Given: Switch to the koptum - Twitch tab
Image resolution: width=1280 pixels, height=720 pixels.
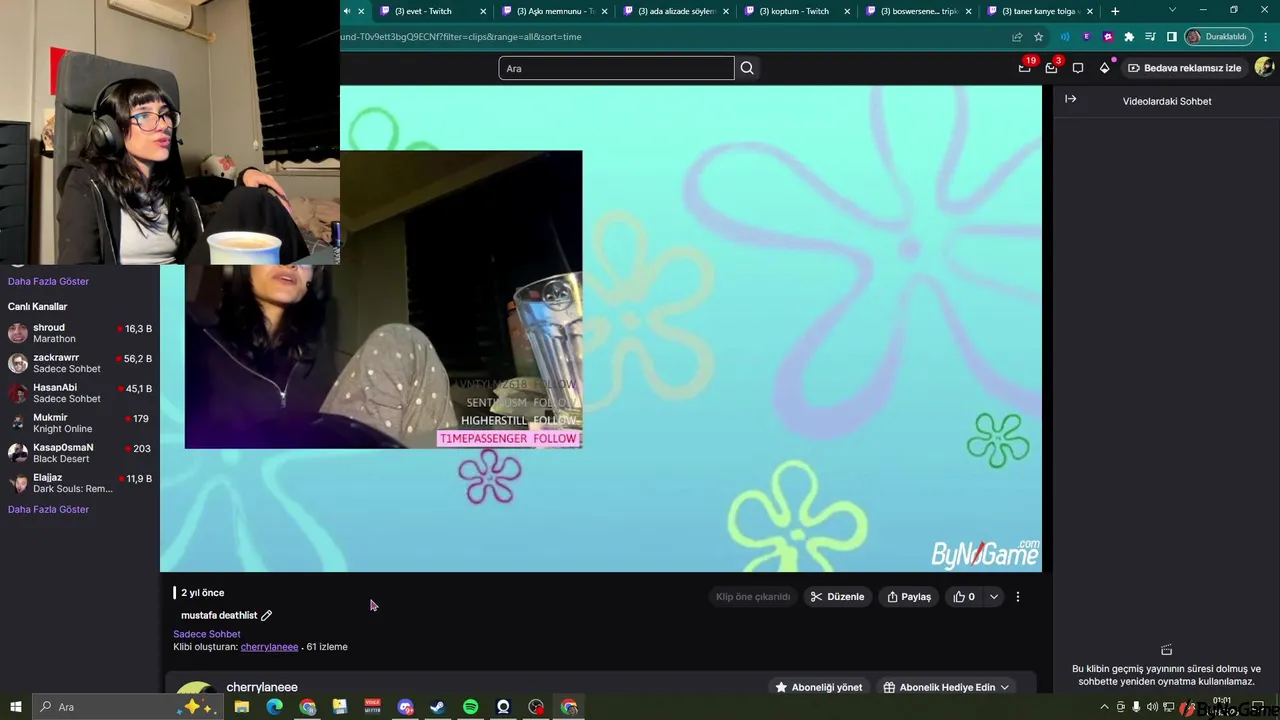Looking at the screenshot, I should click(x=798, y=11).
